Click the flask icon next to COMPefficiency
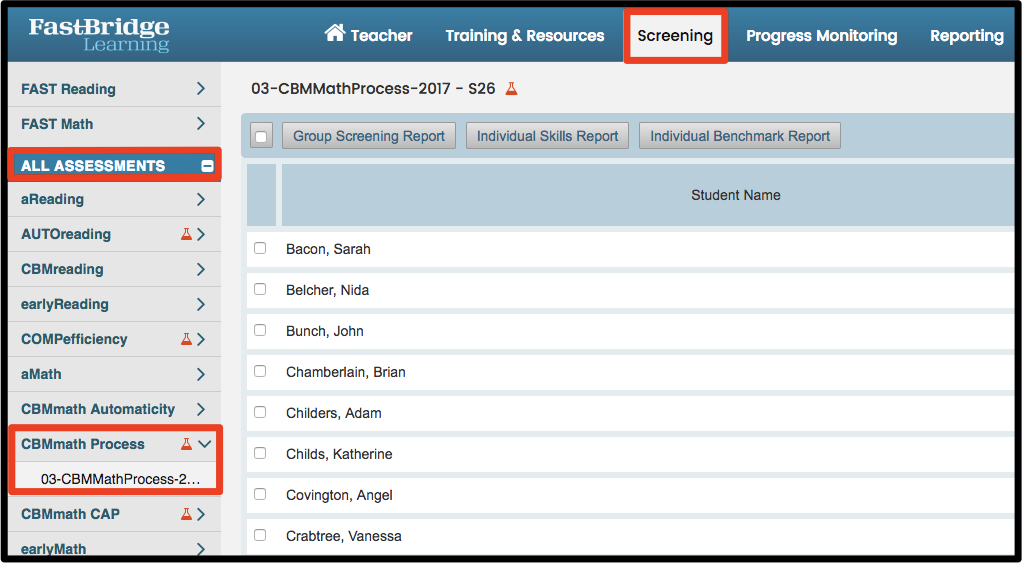 [x=186, y=339]
